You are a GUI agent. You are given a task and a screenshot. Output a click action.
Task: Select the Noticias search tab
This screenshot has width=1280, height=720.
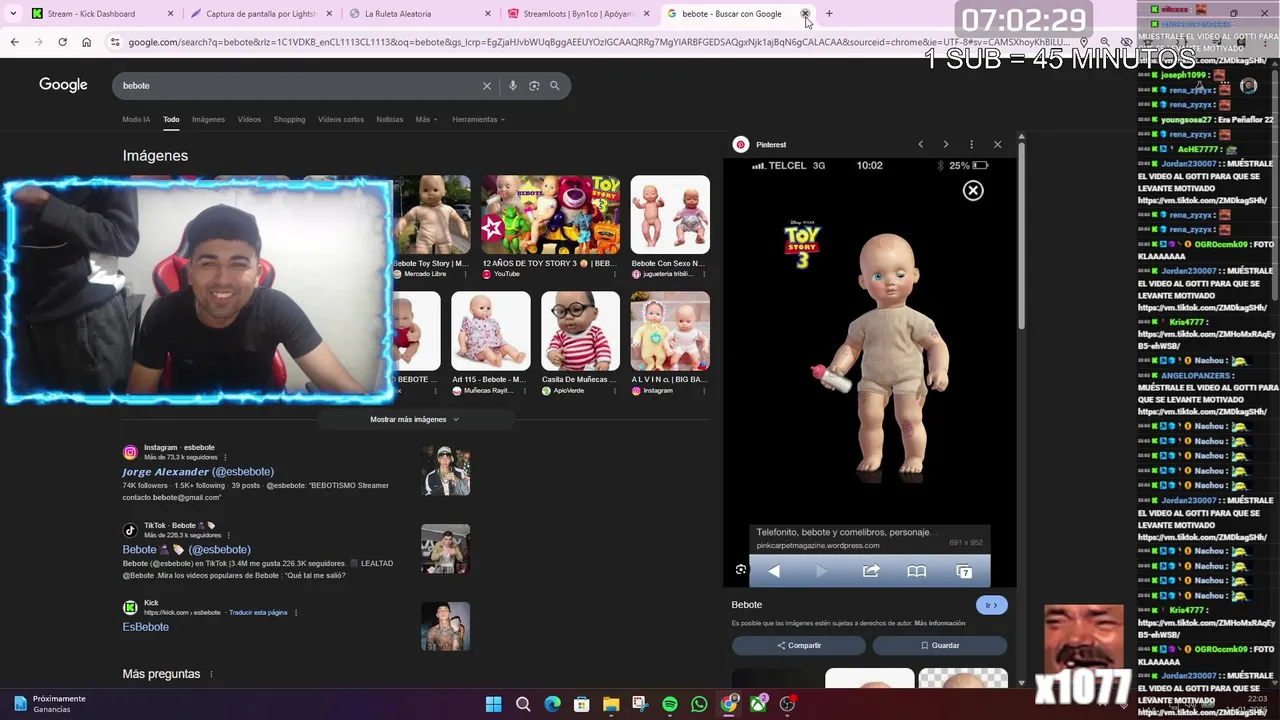coord(390,119)
